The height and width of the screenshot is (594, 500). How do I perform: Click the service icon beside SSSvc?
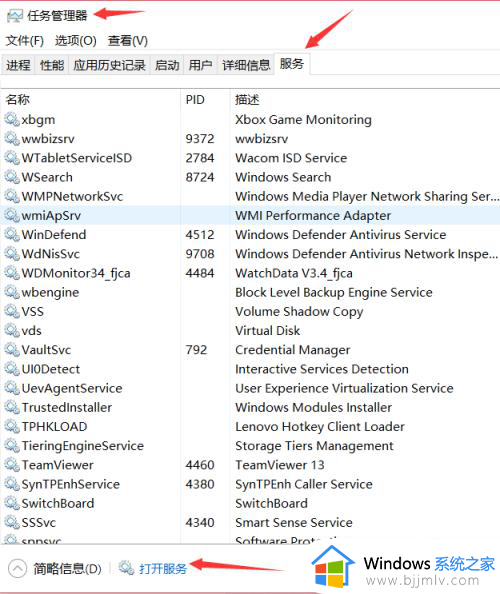[x=12, y=522]
